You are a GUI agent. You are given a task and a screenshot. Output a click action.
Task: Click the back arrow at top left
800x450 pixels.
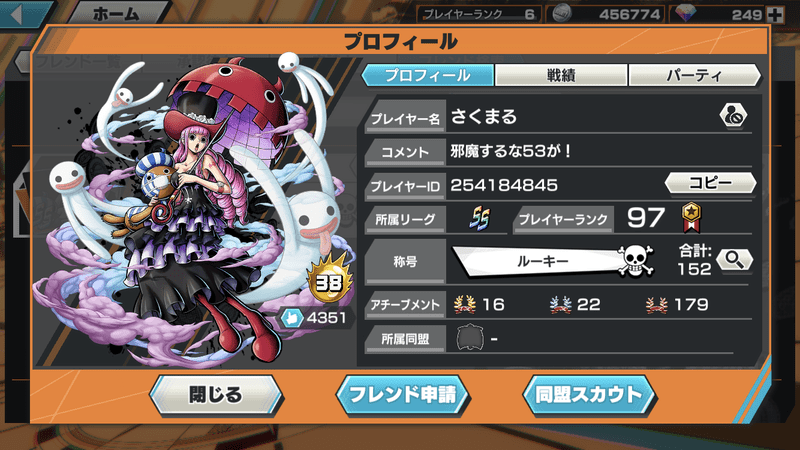click(17, 14)
